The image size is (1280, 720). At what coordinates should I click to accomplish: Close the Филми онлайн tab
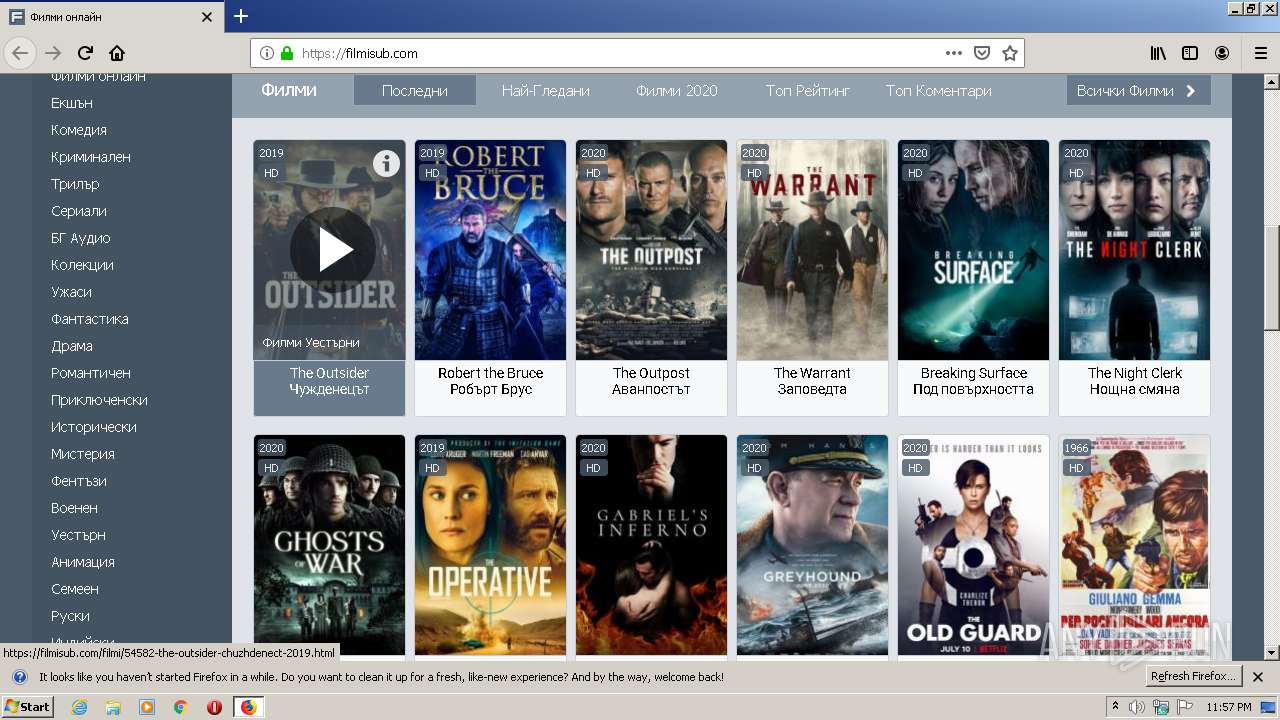[x=207, y=17]
